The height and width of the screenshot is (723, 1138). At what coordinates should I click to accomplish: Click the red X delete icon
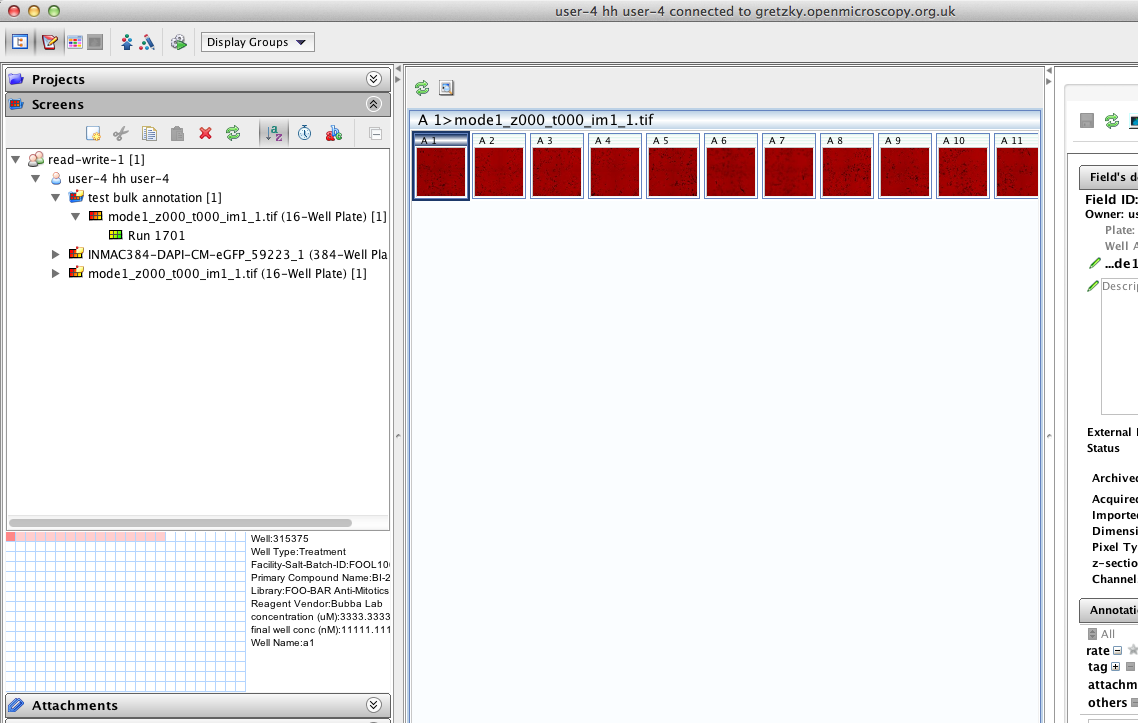click(205, 133)
